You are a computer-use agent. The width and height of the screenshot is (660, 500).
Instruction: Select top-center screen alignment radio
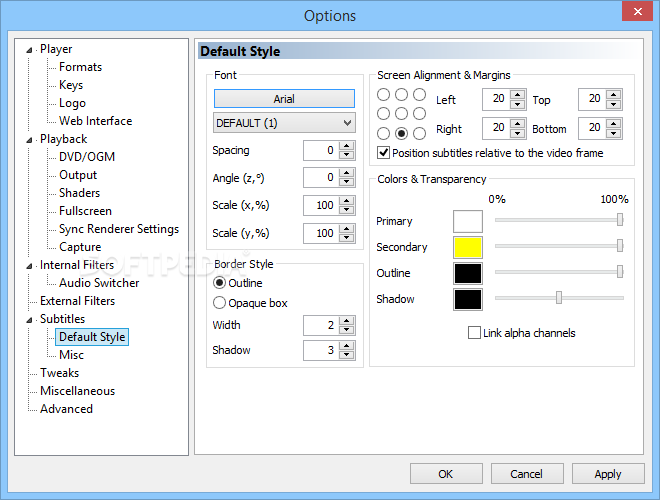click(401, 95)
